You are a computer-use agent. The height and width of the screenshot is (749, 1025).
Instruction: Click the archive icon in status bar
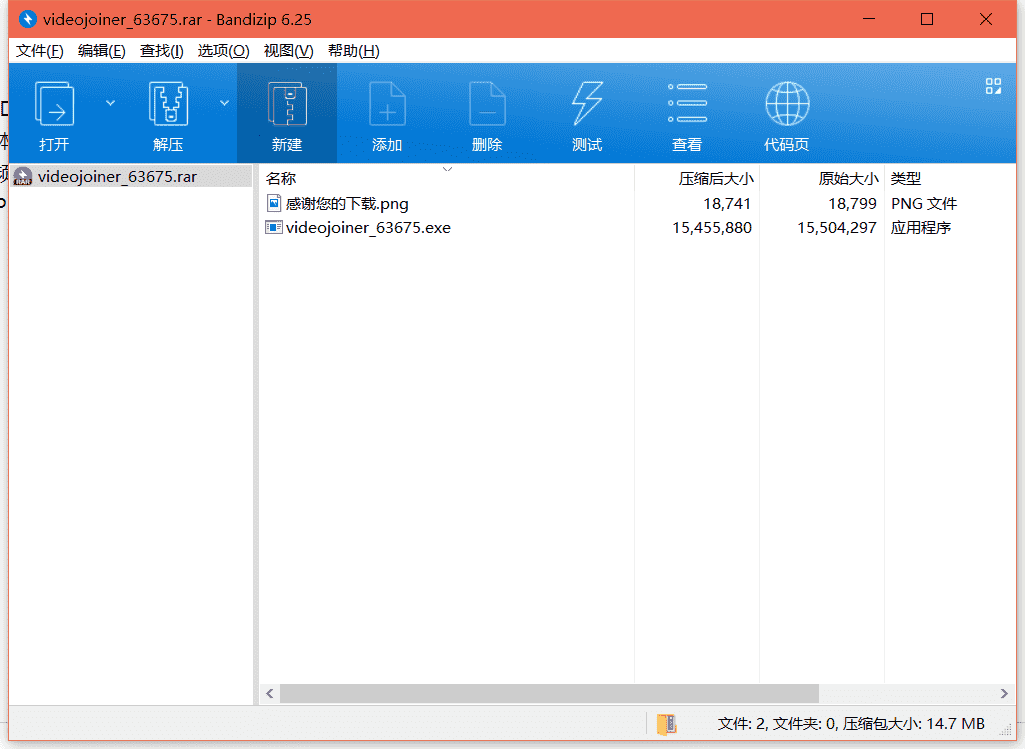pos(666,724)
